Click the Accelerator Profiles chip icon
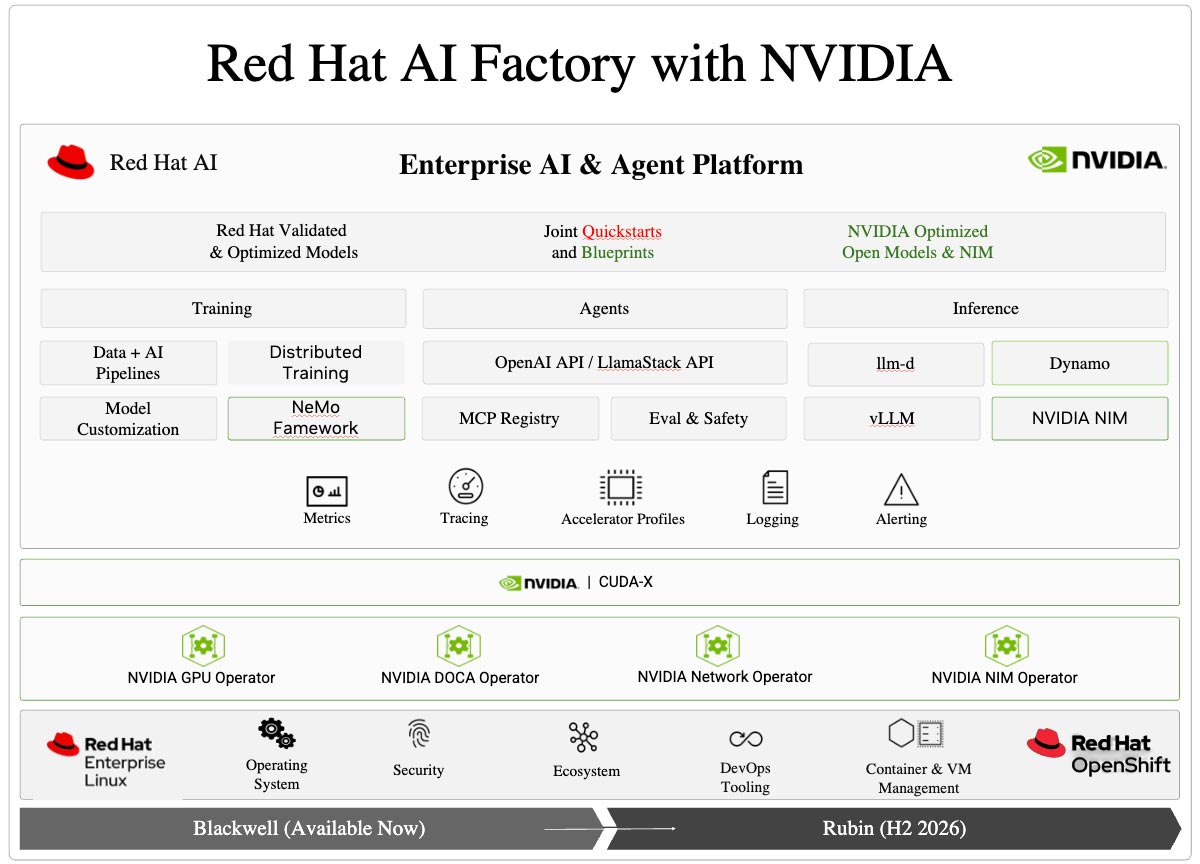The width and height of the screenshot is (1200, 864). (x=621, y=488)
